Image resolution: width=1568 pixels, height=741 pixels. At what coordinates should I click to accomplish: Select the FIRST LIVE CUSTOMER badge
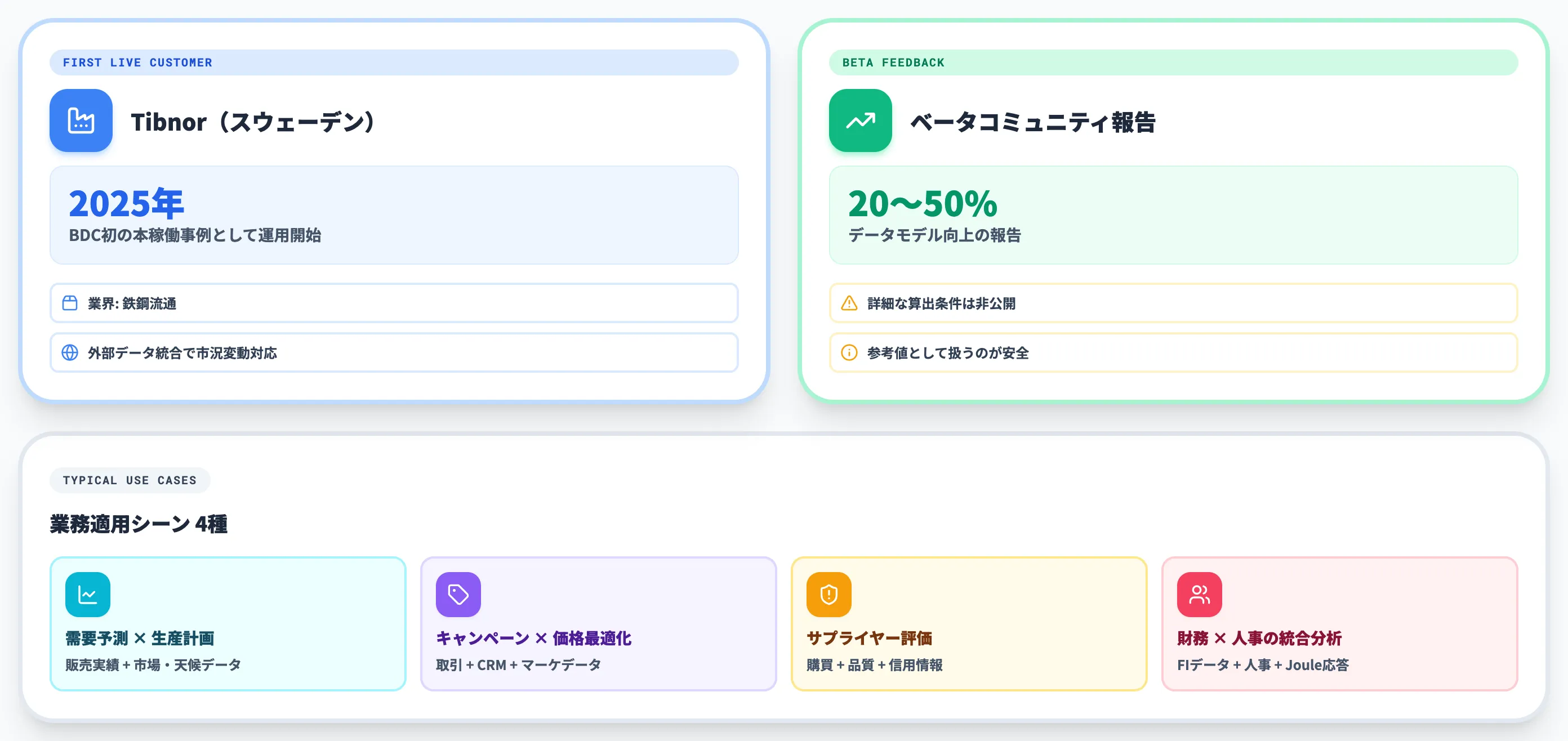coord(394,63)
